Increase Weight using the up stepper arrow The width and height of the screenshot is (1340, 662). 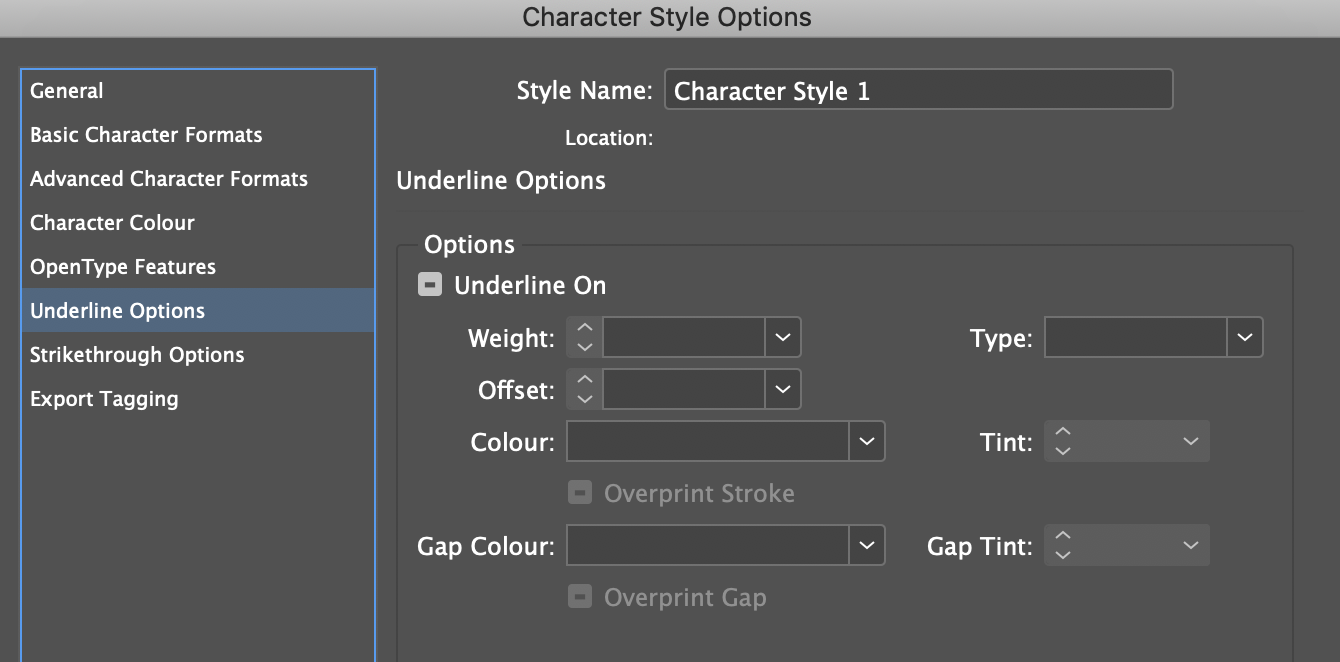(584, 329)
